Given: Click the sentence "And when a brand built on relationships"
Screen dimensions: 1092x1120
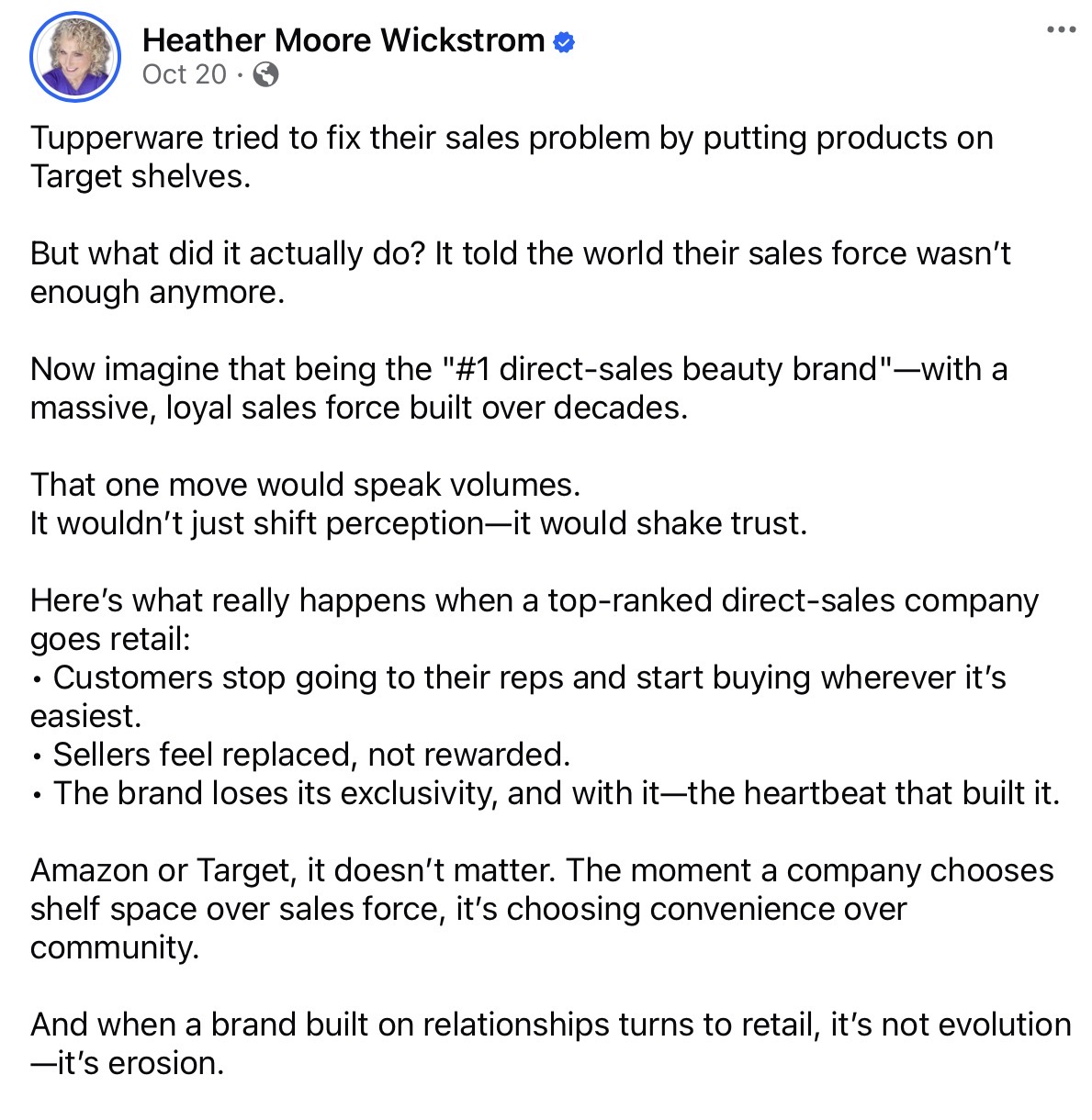Looking at the screenshot, I should (549, 1025).
